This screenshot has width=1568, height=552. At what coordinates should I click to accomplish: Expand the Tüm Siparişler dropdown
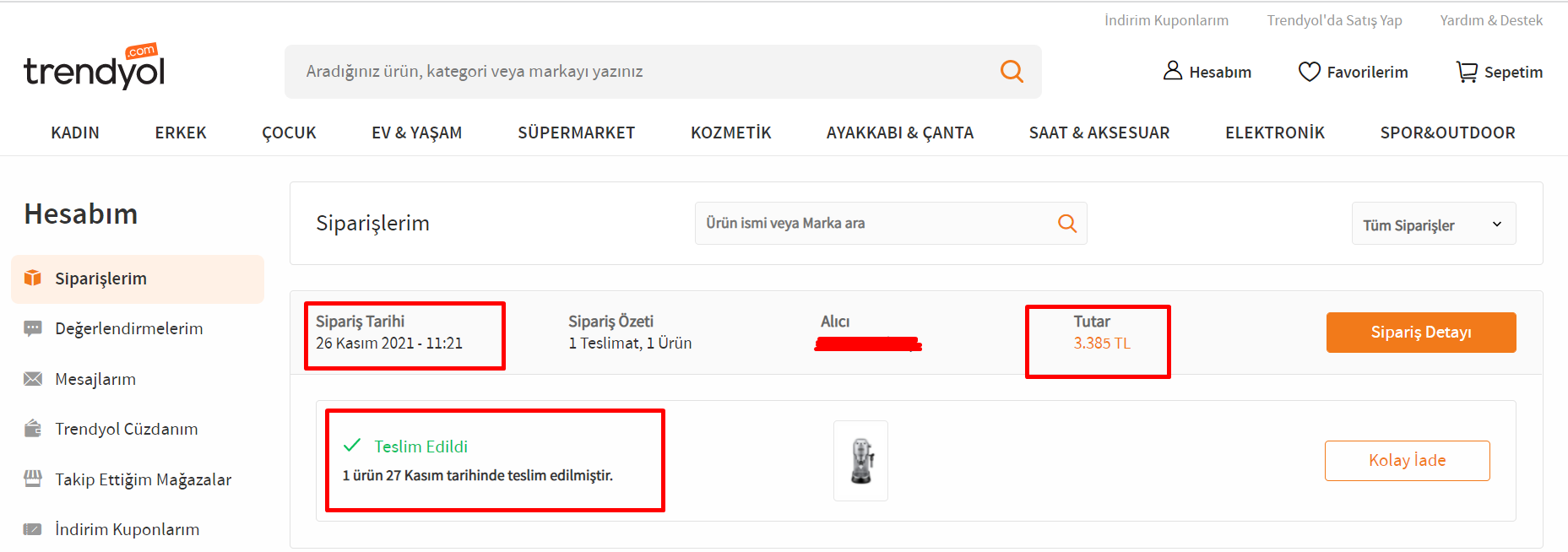pos(1434,224)
